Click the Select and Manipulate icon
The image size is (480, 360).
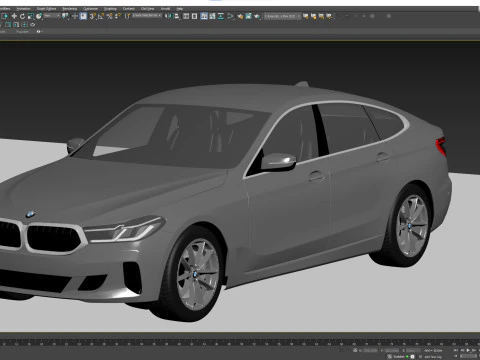pyautogui.click(x=75, y=16)
